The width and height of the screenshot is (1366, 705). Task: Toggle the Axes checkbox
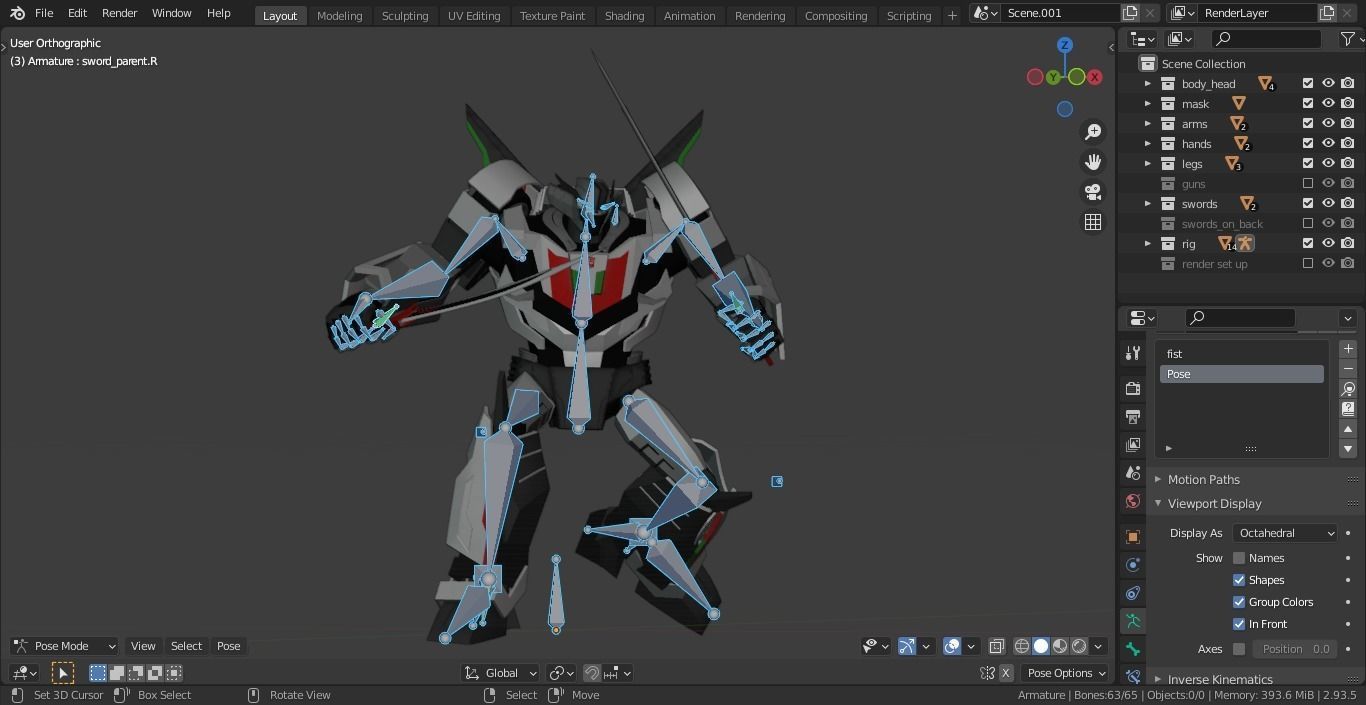[1239, 649]
